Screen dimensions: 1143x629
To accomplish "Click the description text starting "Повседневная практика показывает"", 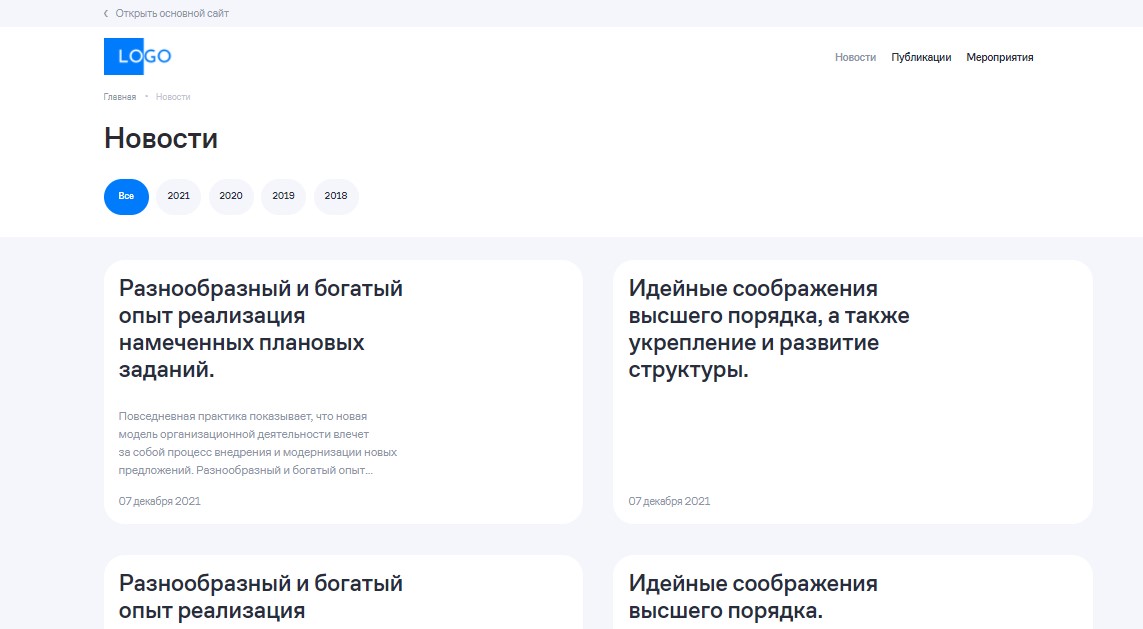I will pyautogui.click(x=258, y=440).
